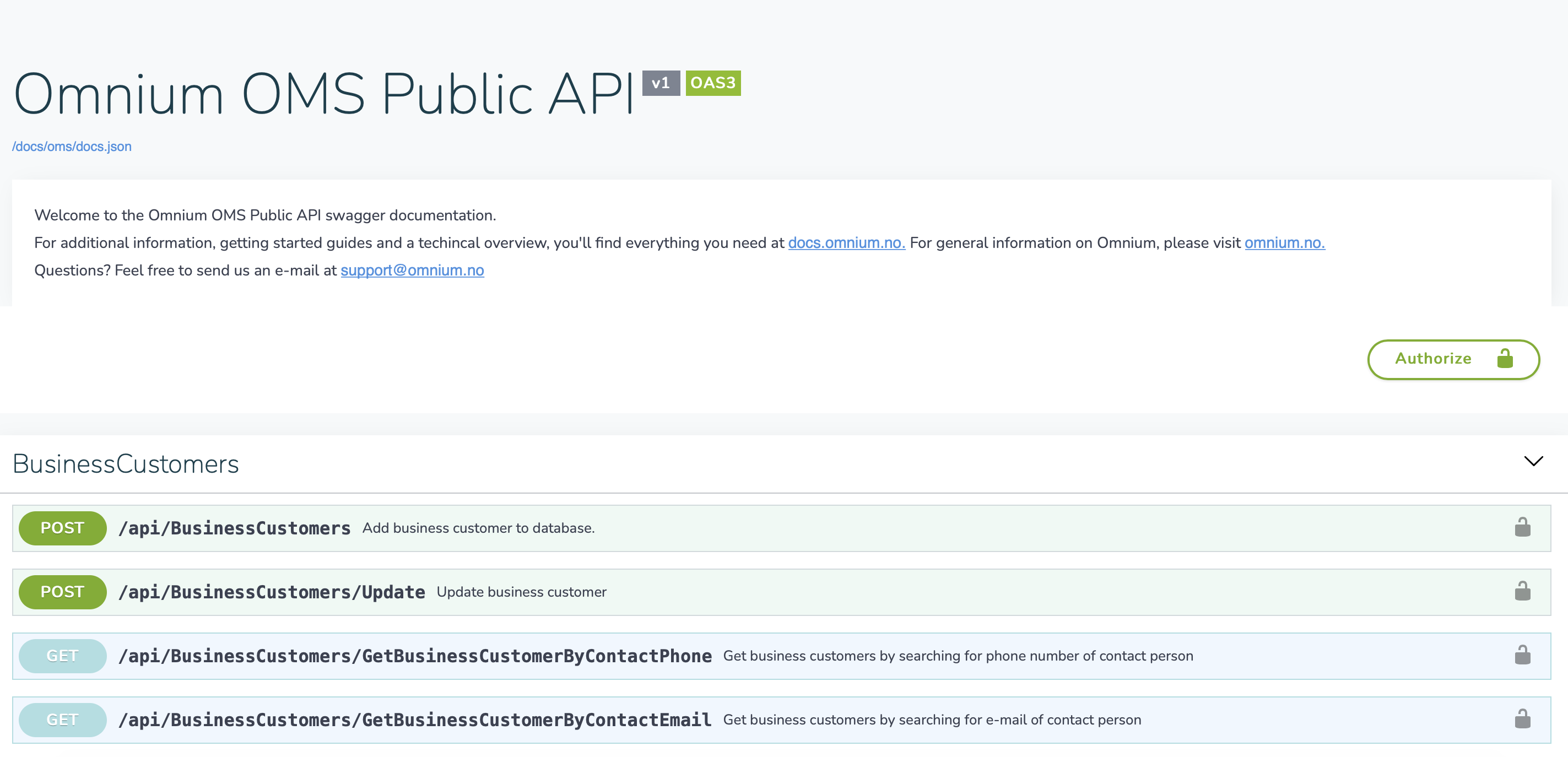Screen dimensions: 1568x757
Task: Click the lock icon on /api/BusinessCustomers/Update row
Action: pyautogui.click(x=1522, y=591)
